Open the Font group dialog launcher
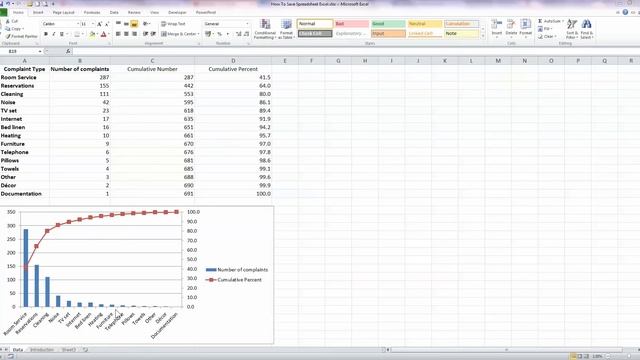The width and height of the screenshot is (640, 360). (110, 43)
